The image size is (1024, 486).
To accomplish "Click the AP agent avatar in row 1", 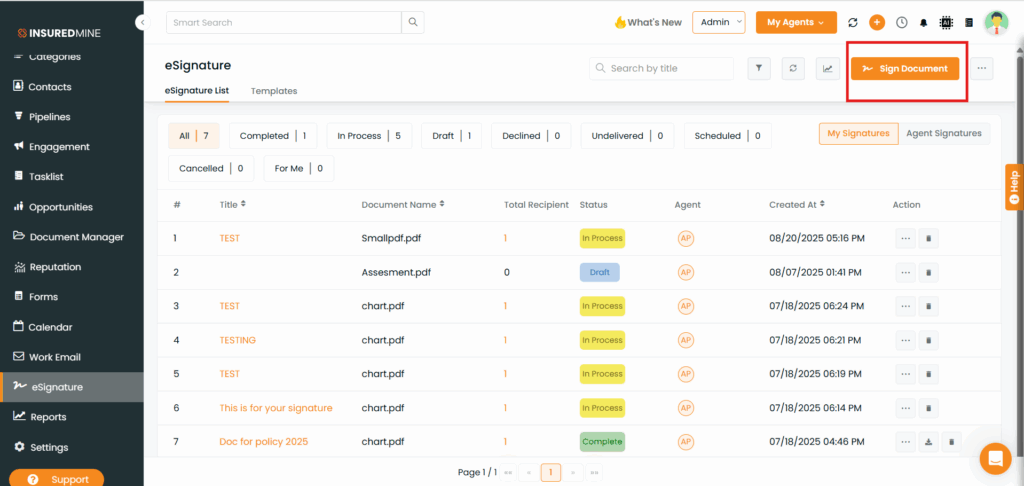I will click(685, 238).
